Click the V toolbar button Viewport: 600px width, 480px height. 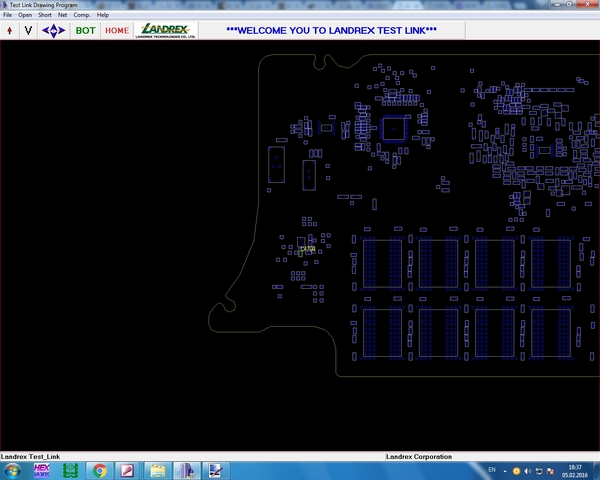point(28,31)
